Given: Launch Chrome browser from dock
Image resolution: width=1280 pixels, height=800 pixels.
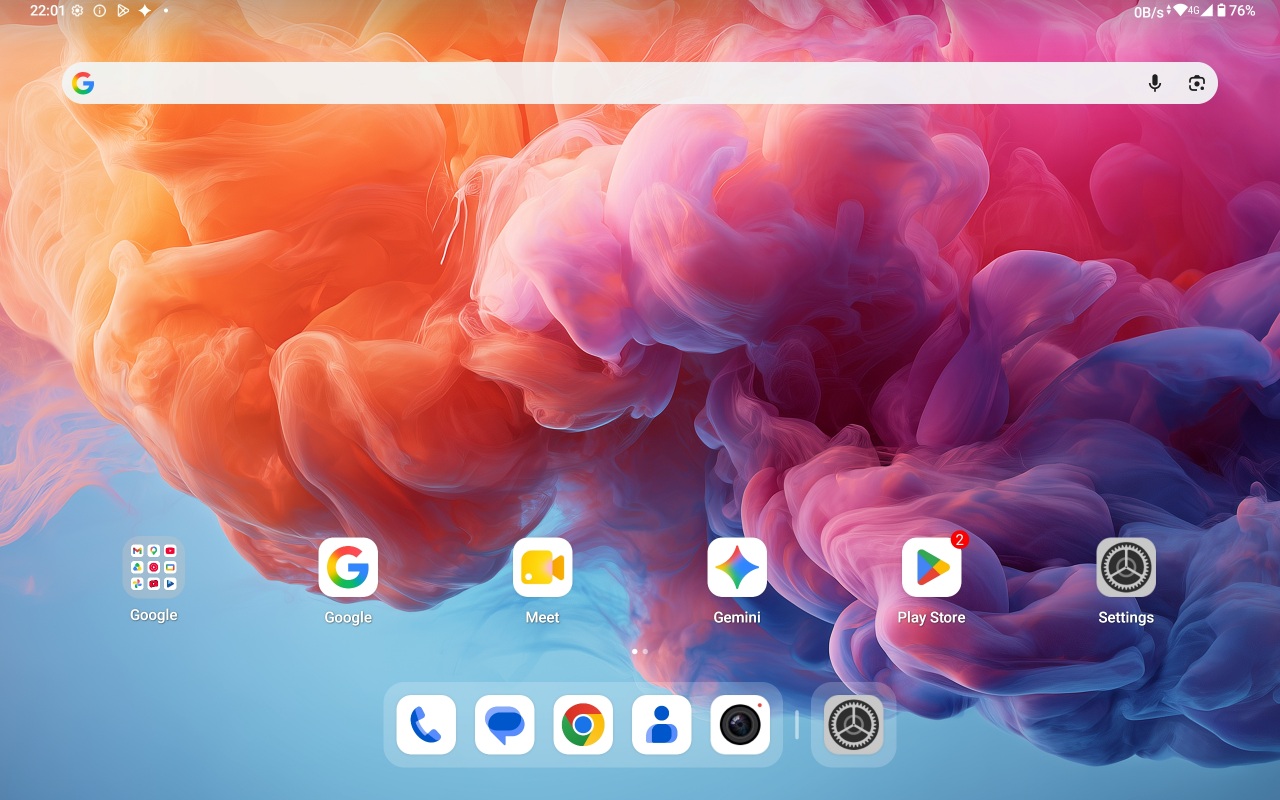Looking at the screenshot, I should tap(583, 725).
